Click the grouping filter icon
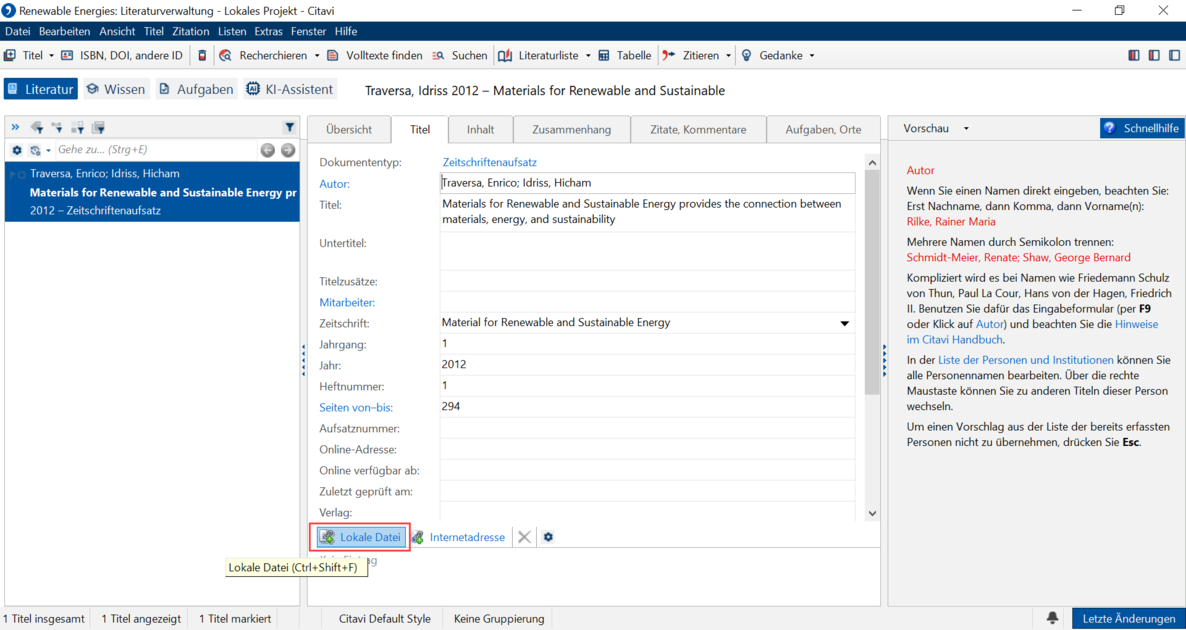1186x630 pixels. click(x=77, y=127)
